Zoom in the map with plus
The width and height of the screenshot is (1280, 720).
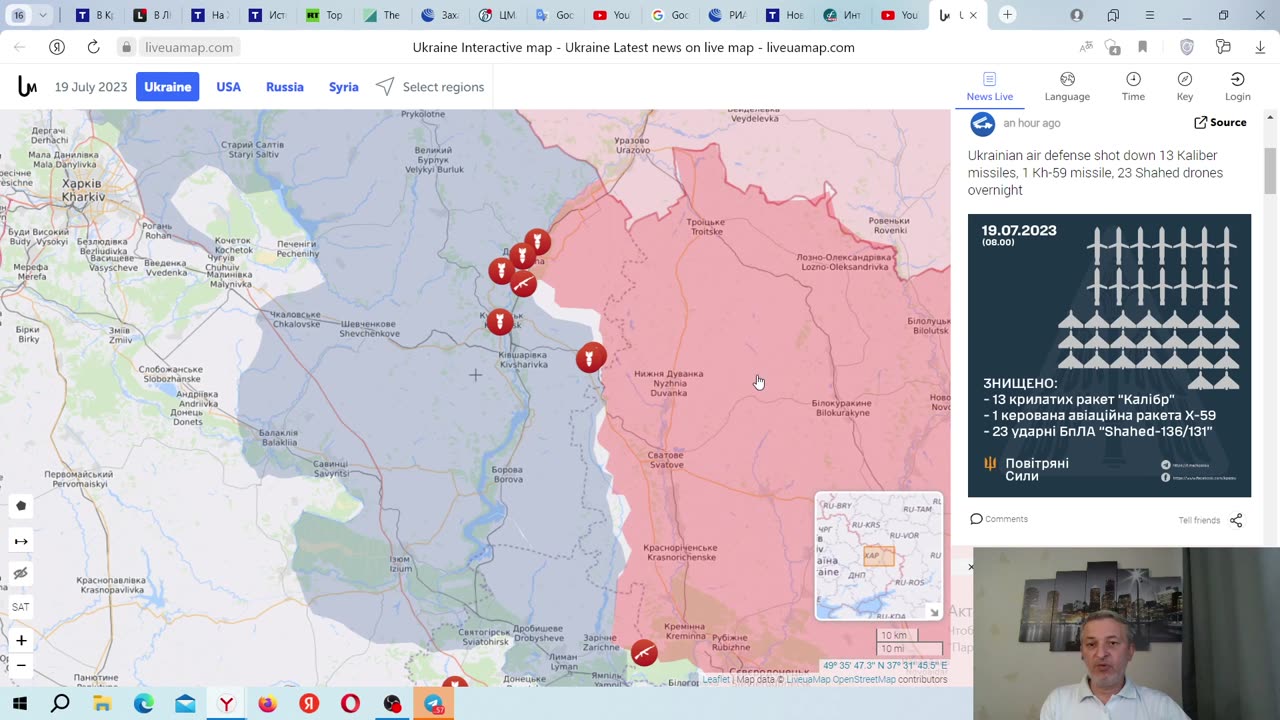pyautogui.click(x=21, y=640)
